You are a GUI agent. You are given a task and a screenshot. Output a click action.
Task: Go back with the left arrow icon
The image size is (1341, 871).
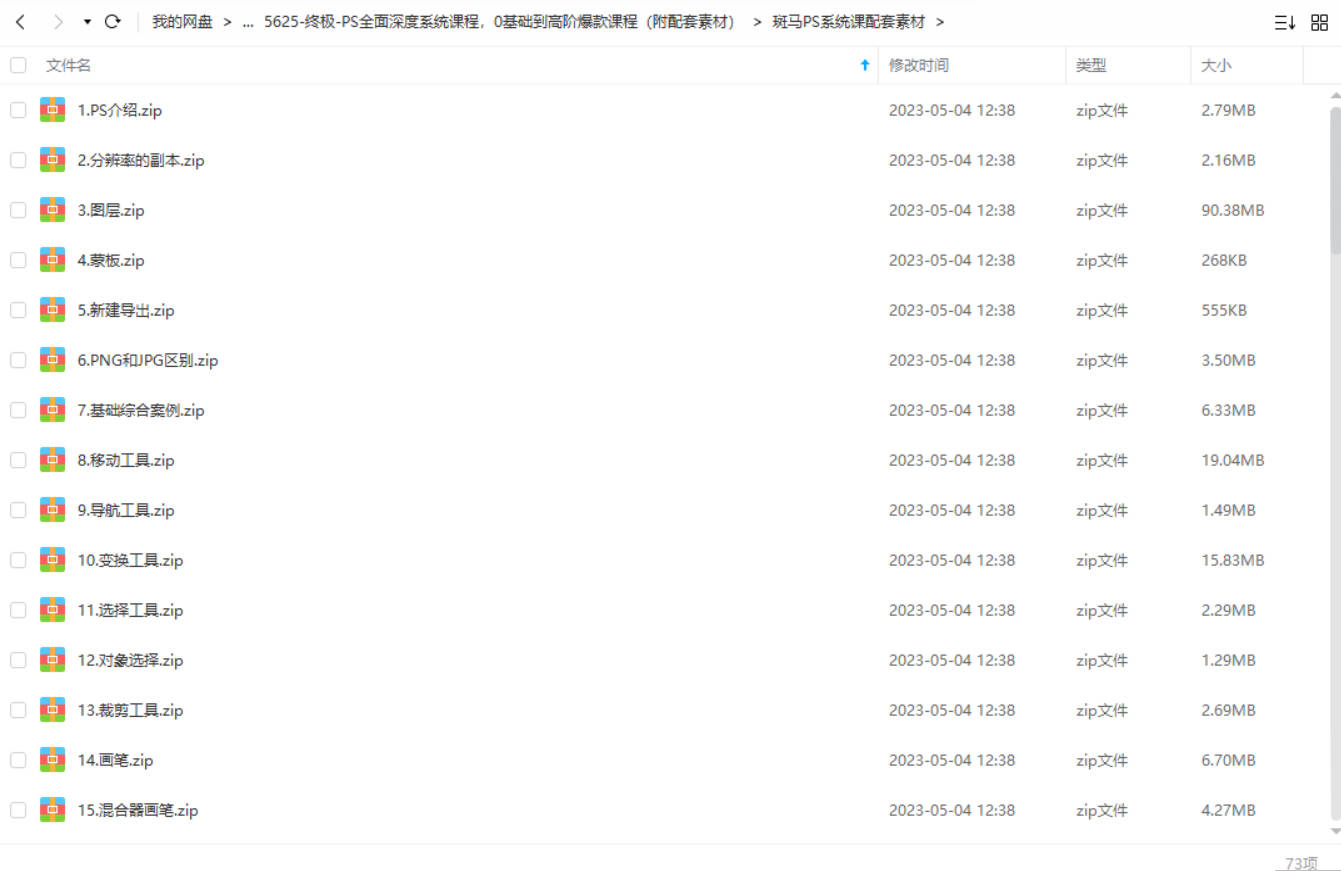(x=20, y=22)
